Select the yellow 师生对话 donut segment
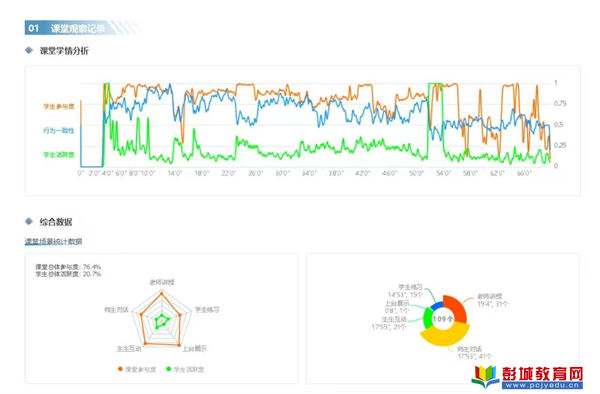600x394 pixels. [x=445, y=335]
